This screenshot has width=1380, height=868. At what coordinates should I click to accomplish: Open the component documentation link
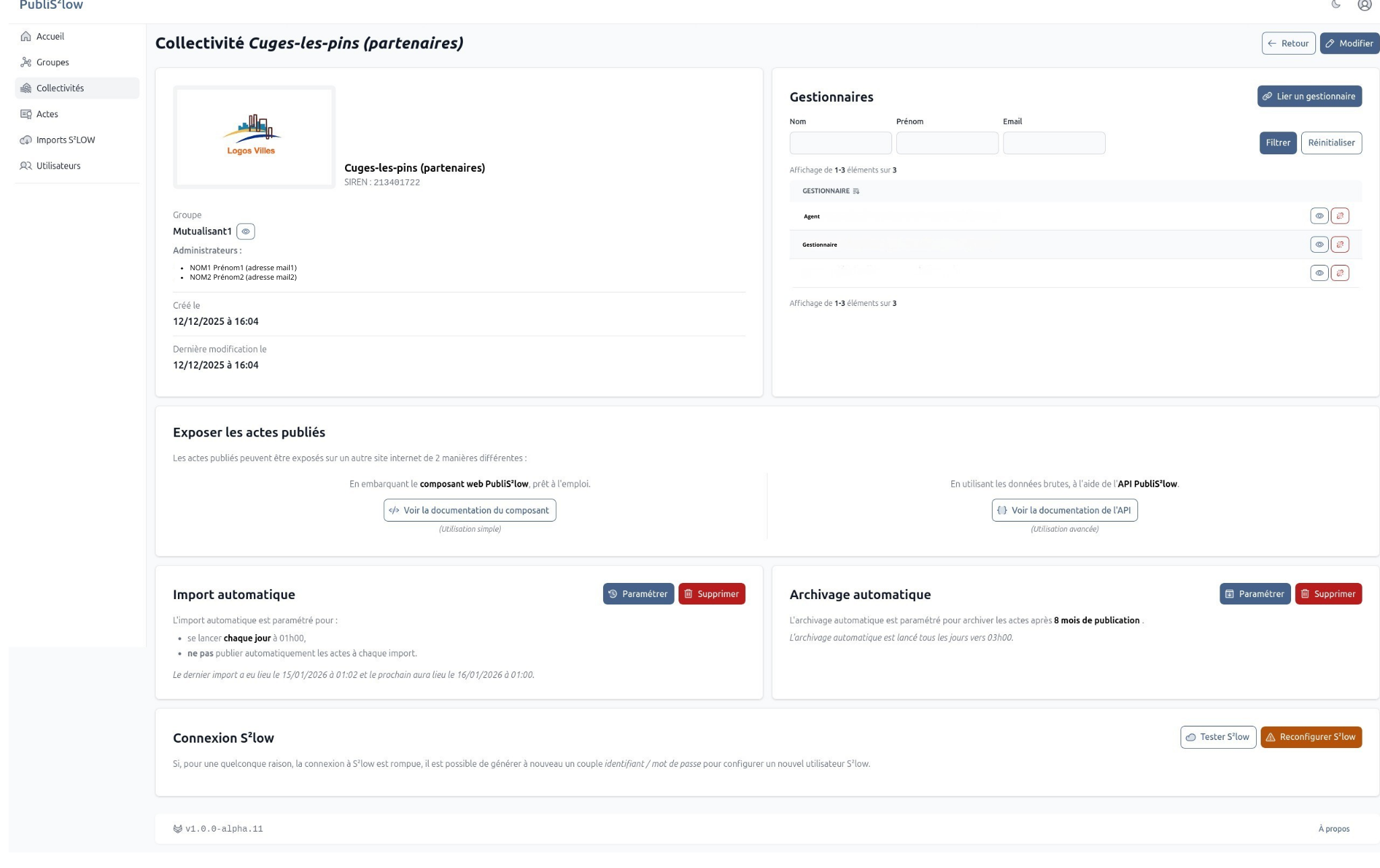coord(470,511)
